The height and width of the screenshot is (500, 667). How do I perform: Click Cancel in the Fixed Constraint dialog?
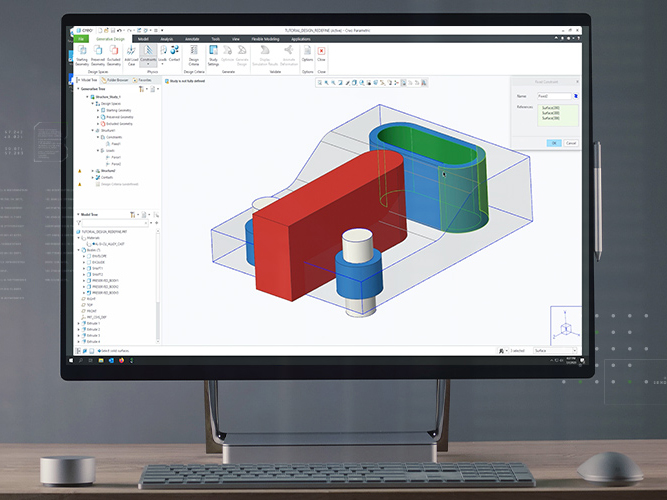(x=572, y=143)
